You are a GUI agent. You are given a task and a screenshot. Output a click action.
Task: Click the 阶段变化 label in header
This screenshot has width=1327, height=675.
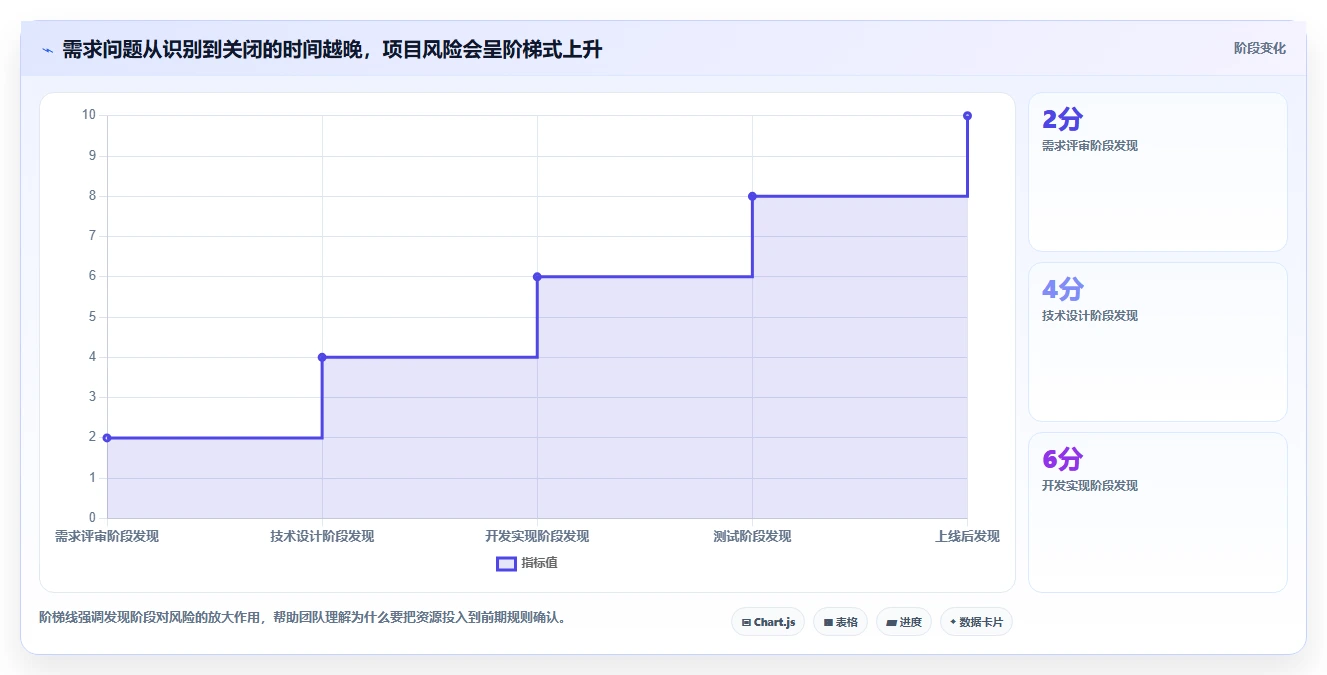(x=1260, y=48)
